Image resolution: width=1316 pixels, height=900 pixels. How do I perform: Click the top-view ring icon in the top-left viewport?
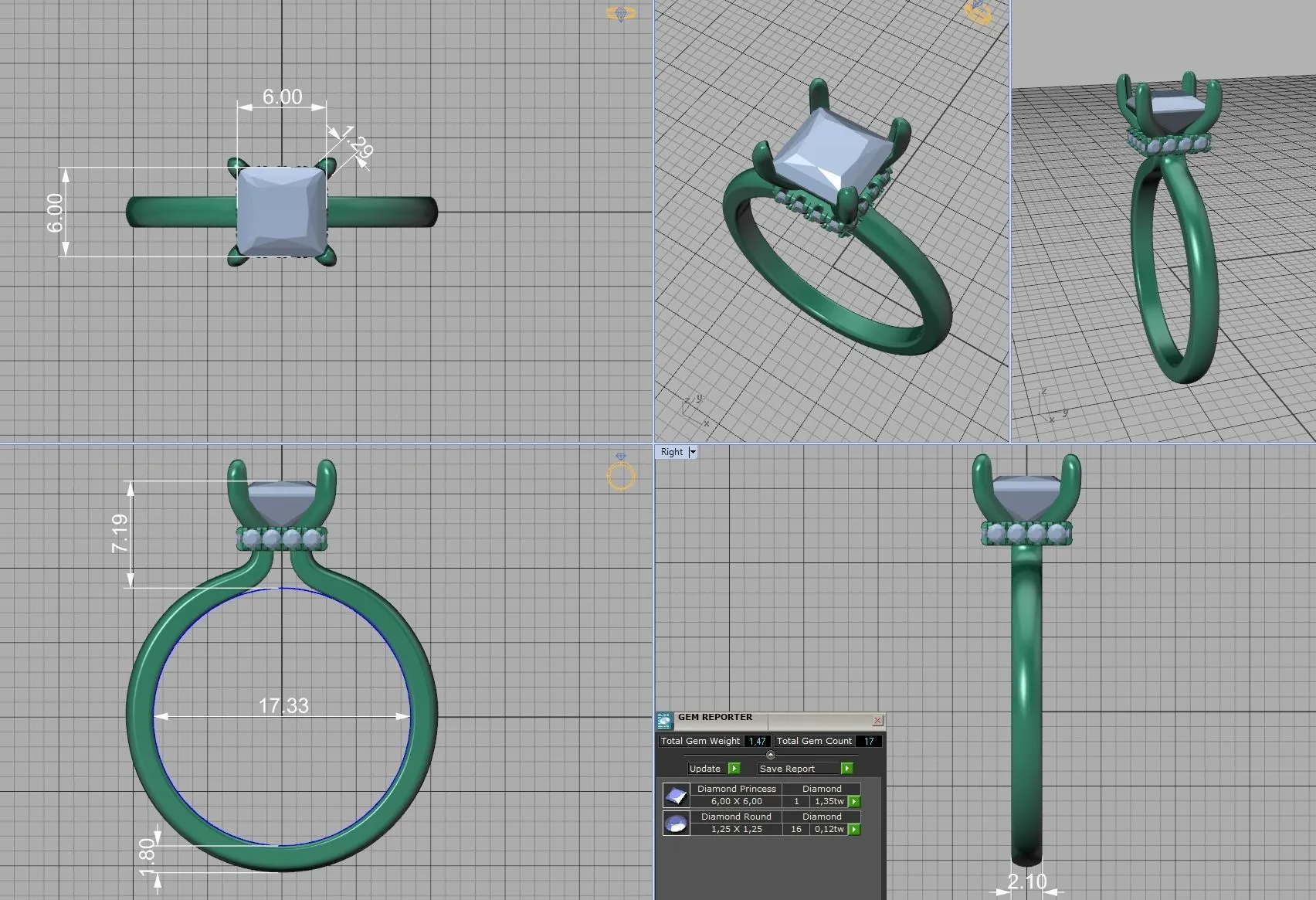point(621,14)
